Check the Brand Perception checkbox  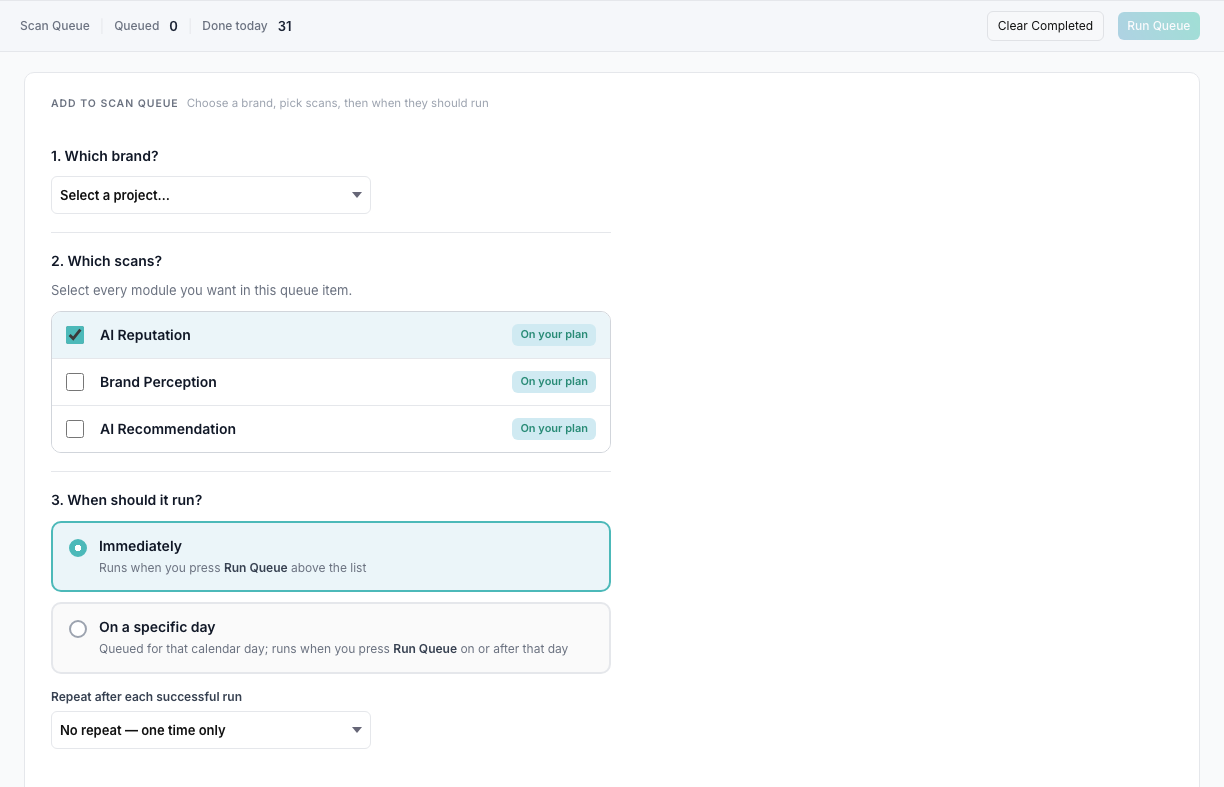point(75,382)
